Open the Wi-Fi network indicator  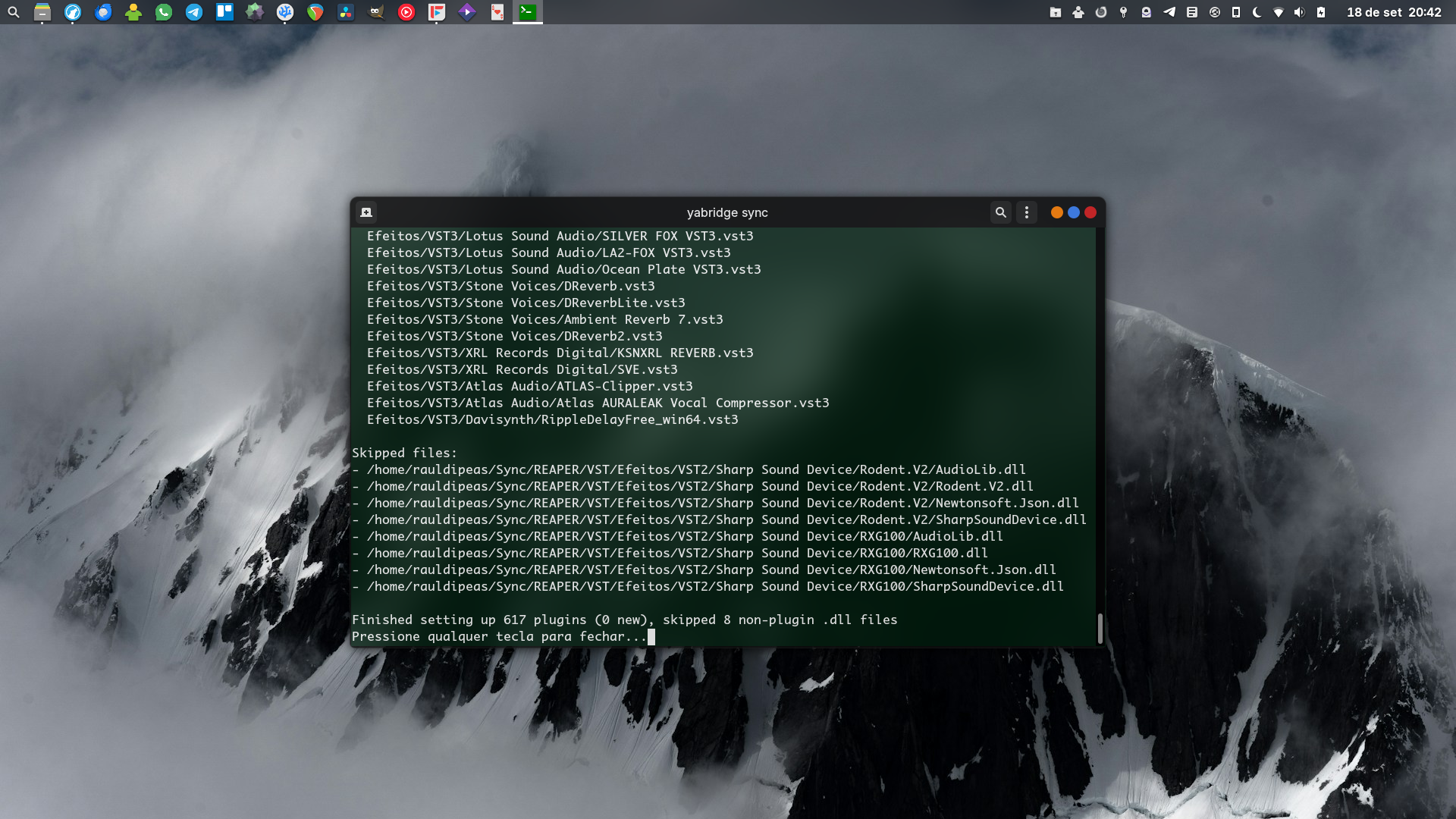[x=1279, y=12]
